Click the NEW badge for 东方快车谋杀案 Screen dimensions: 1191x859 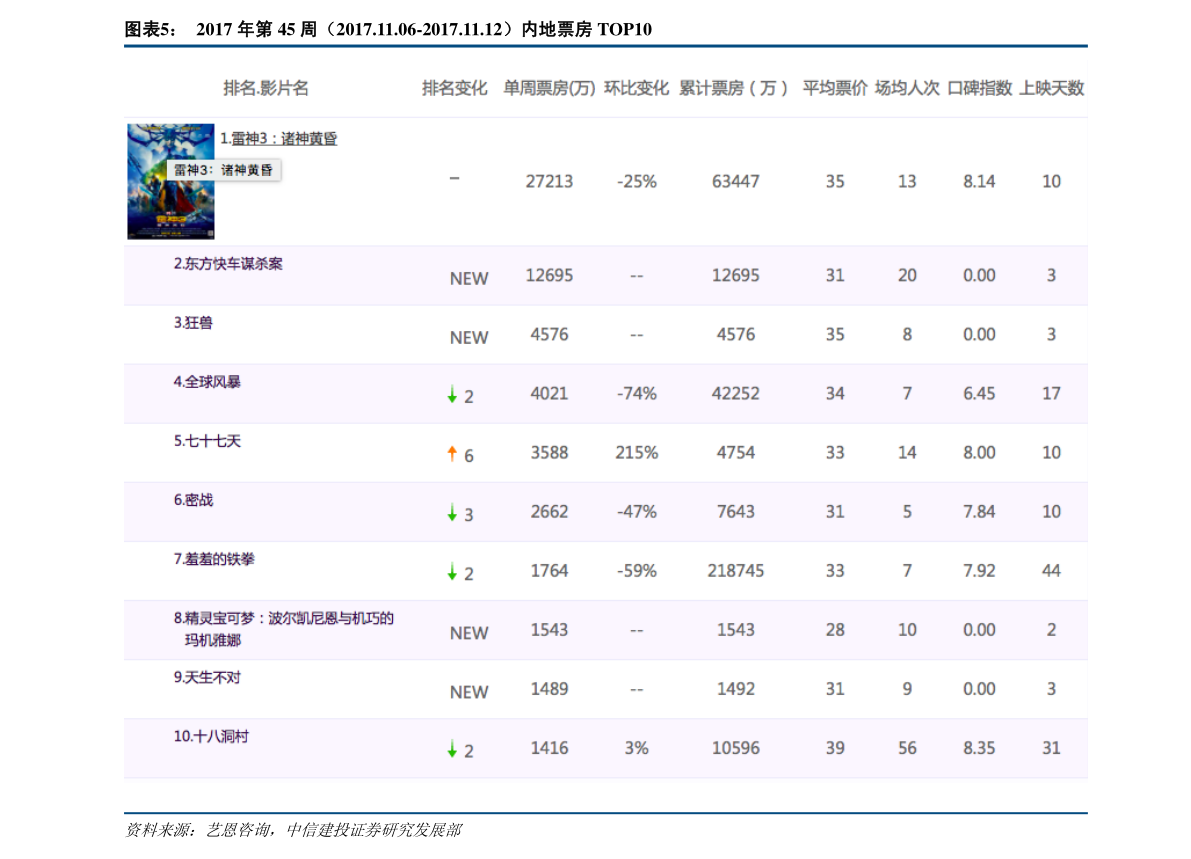pyautogui.click(x=469, y=279)
